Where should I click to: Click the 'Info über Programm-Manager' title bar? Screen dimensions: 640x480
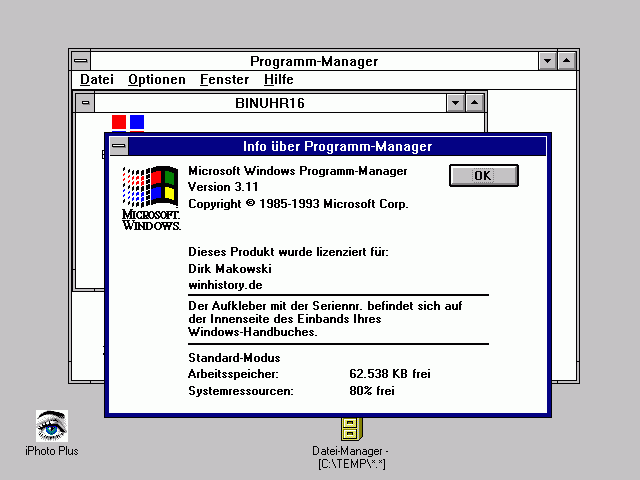[337, 146]
